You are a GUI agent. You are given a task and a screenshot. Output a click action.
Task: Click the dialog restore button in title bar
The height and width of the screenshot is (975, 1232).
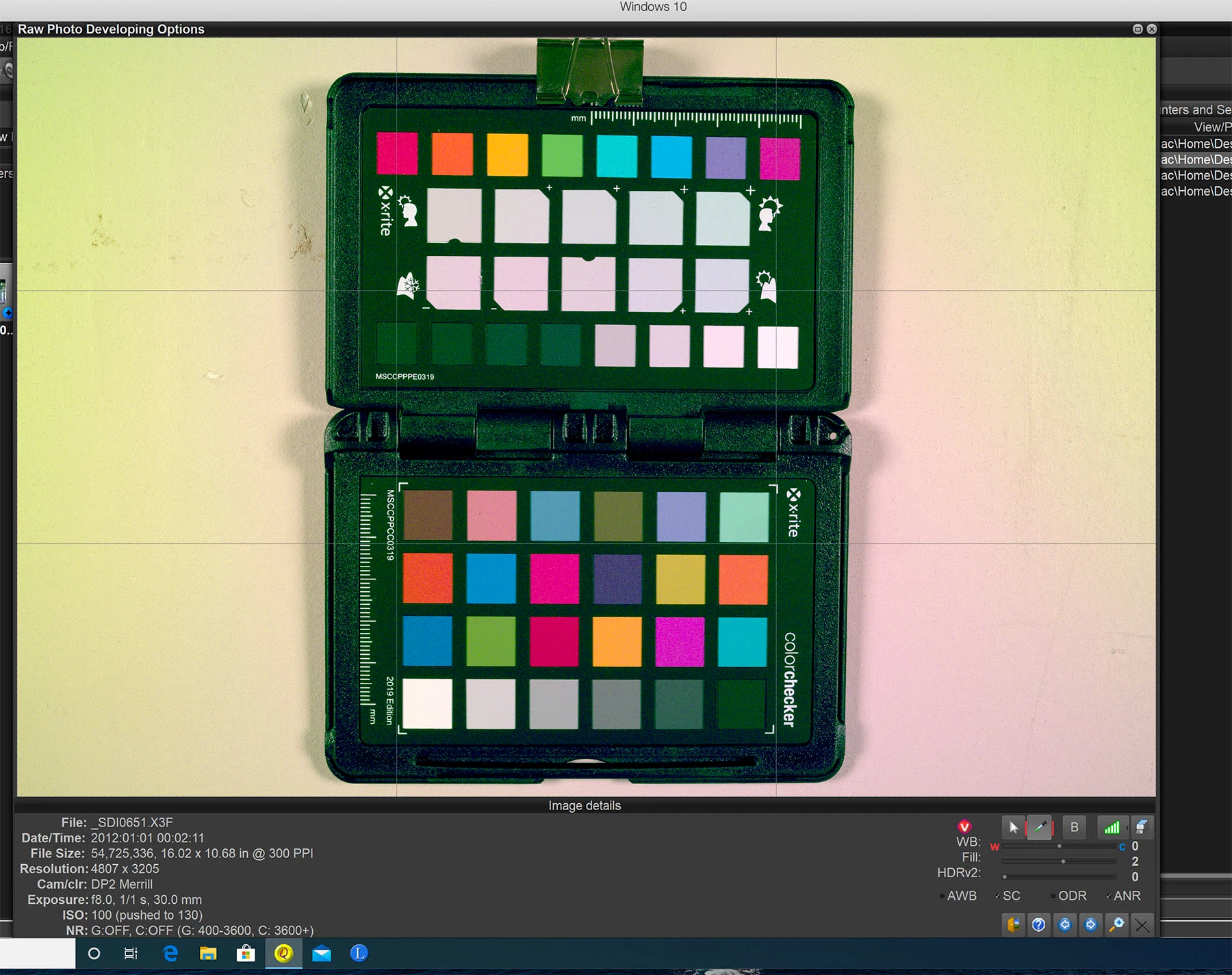tap(1138, 29)
